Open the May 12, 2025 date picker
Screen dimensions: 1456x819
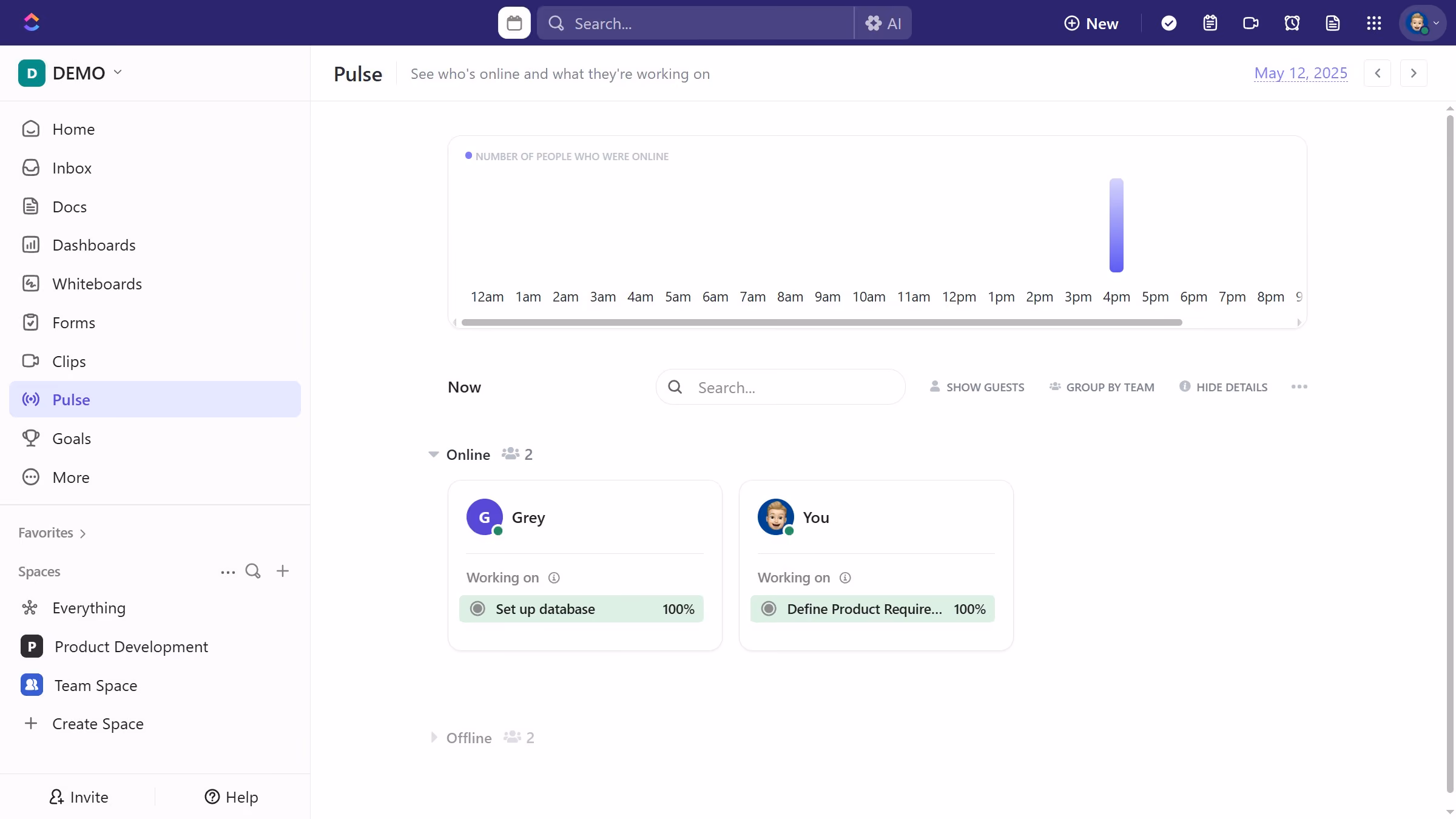[x=1301, y=73]
